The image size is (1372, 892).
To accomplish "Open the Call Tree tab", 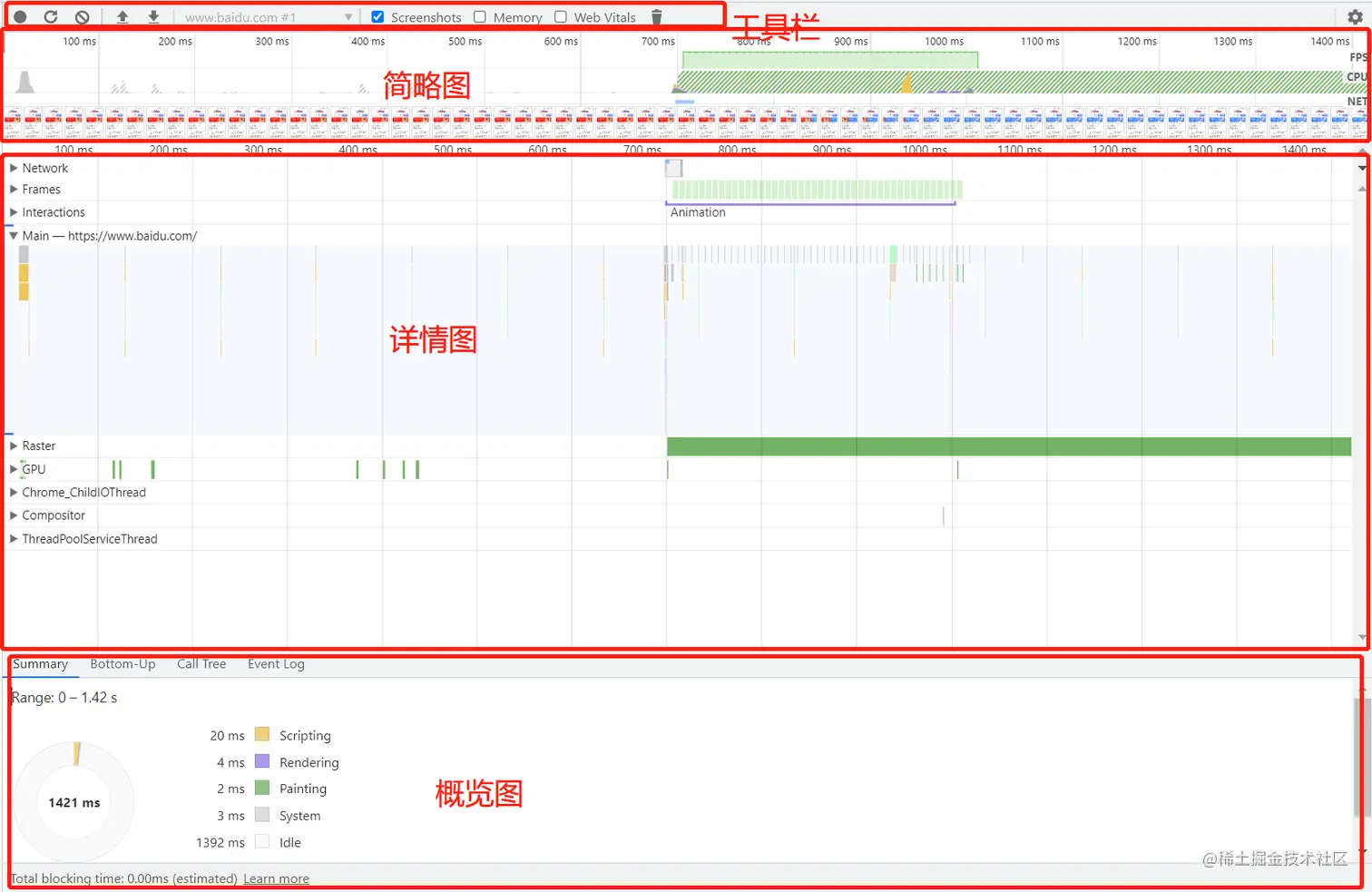I will tap(201, 664).
